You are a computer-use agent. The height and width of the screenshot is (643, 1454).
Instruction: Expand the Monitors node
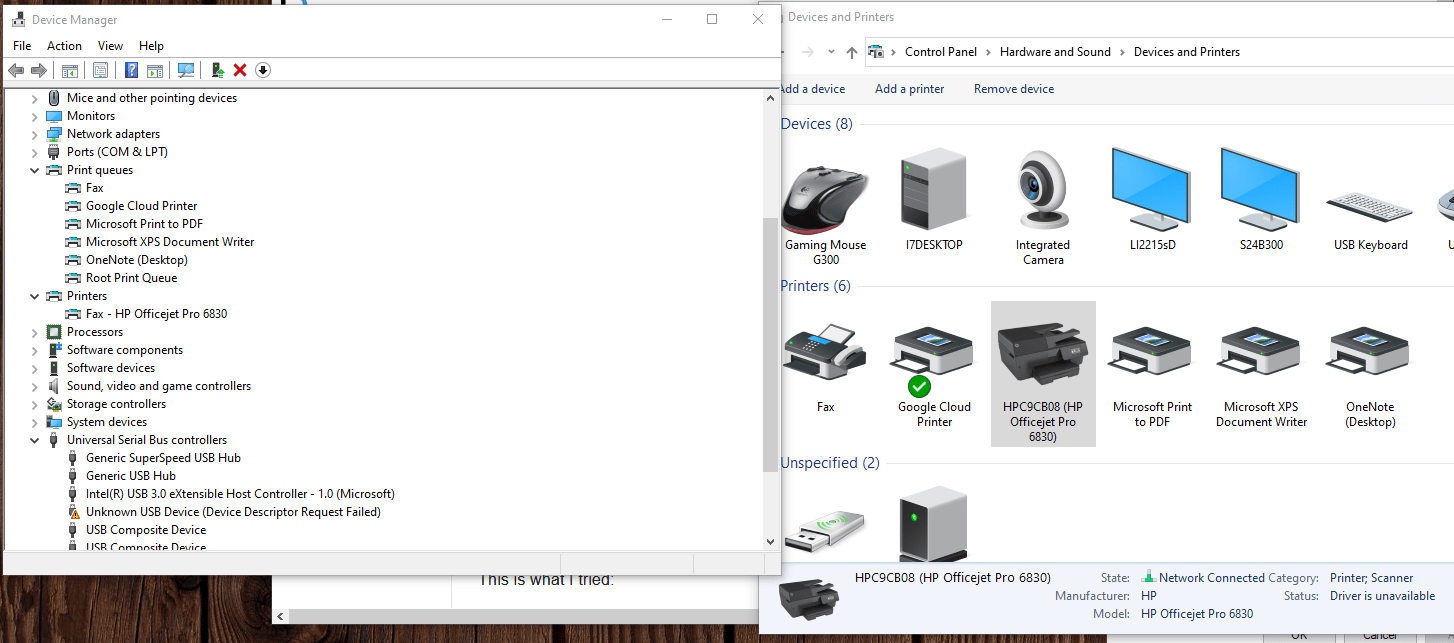point(35,116)
